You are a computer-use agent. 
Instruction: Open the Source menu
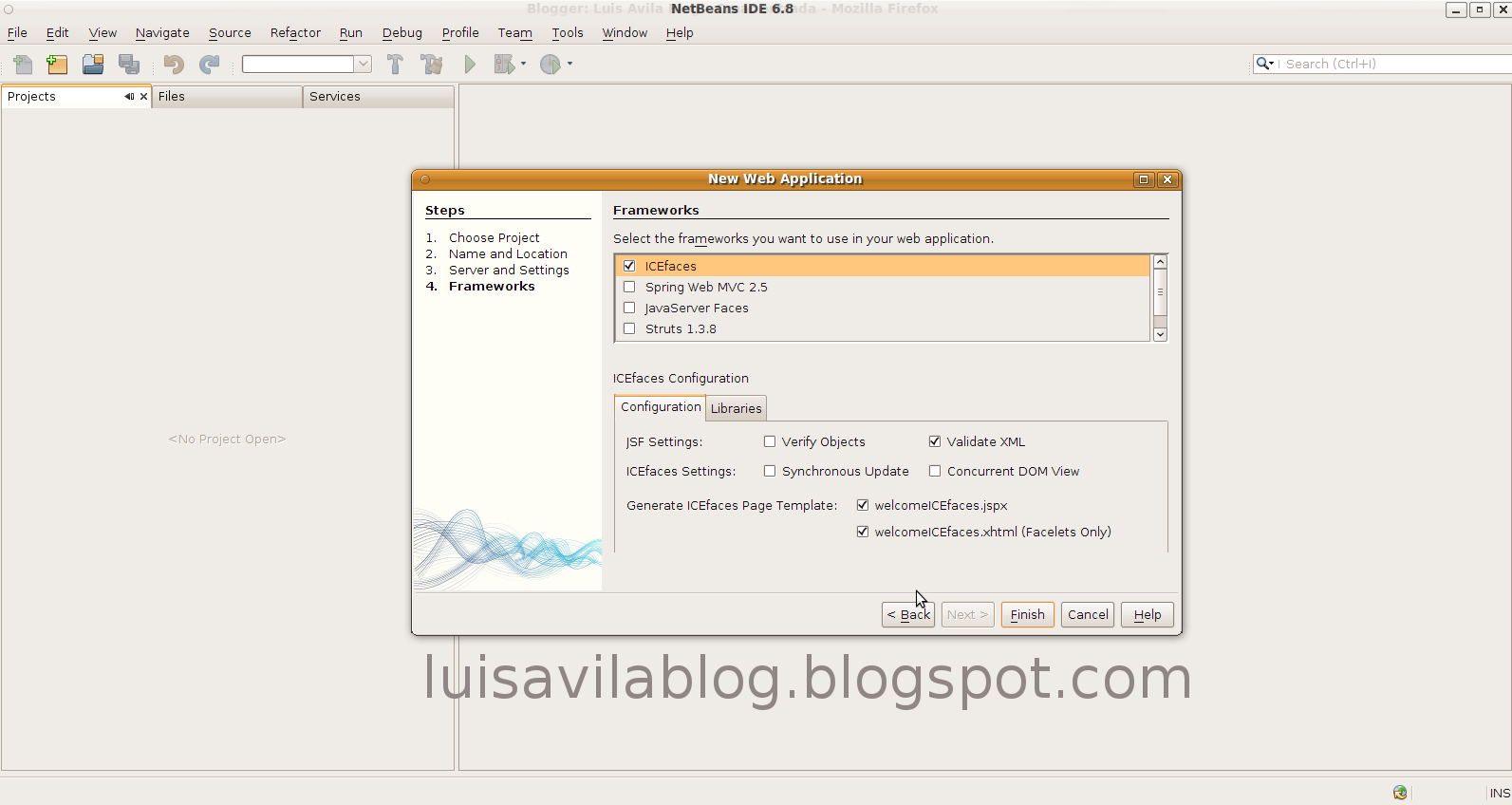(x=230, y=32)
